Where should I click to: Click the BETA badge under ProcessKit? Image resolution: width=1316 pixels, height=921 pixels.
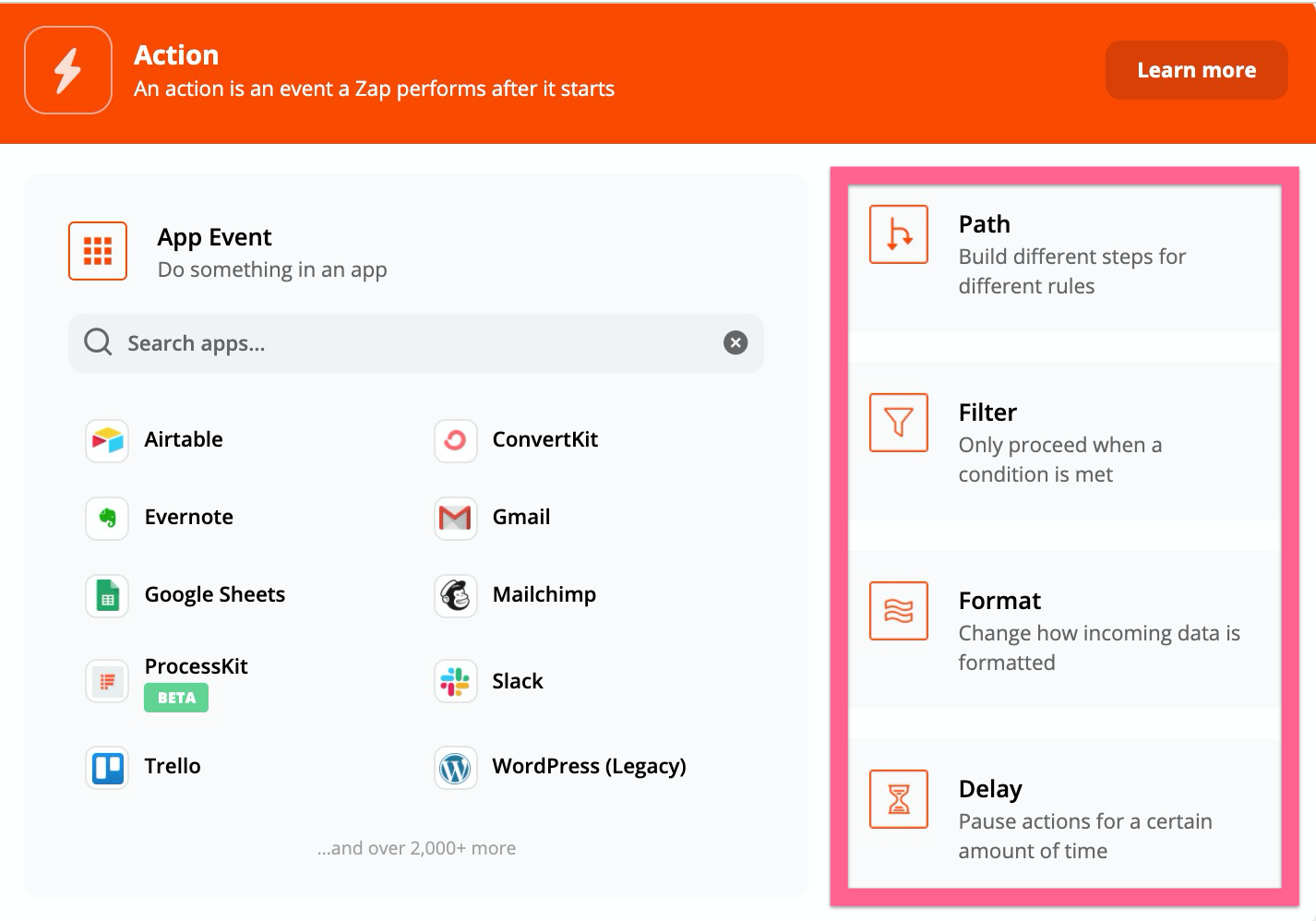176,698
